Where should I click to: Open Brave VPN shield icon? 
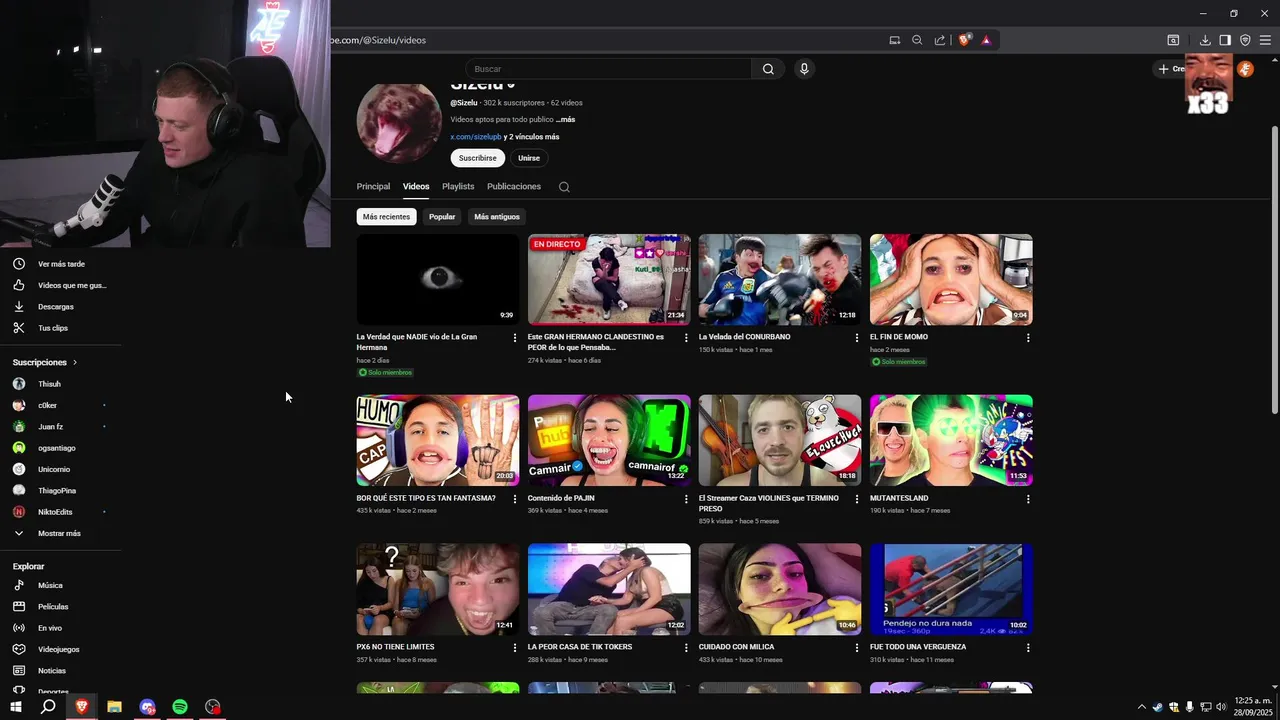tap(1245, 40)
